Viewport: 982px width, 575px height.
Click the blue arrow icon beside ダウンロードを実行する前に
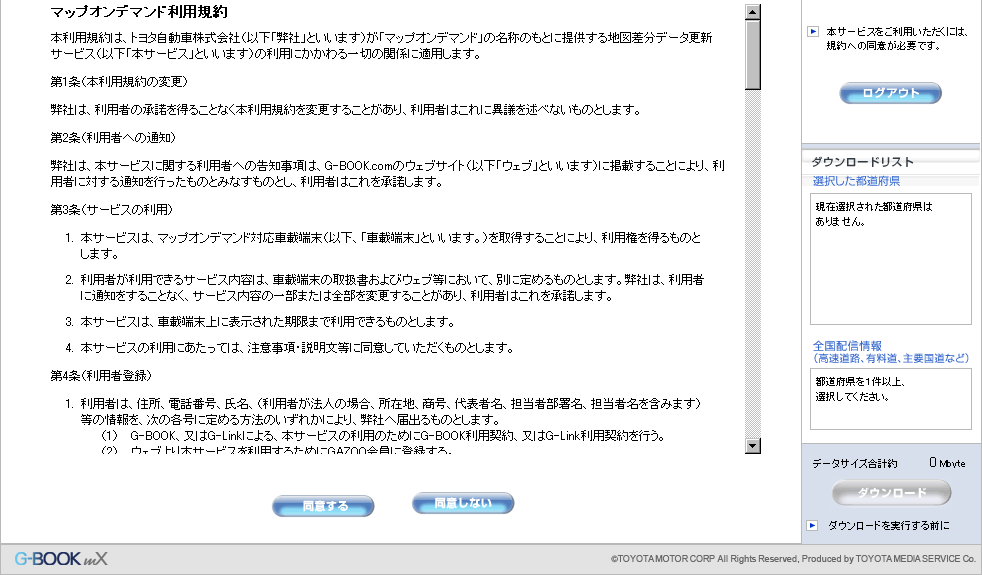click(812, 526)
